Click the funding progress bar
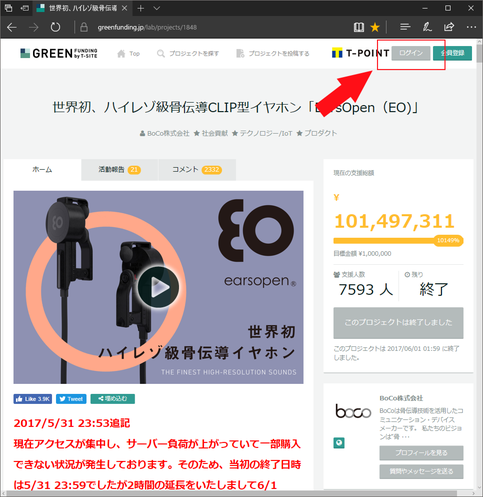The height and width of the screenshot is (497, 483). click(x=398, y=240)
